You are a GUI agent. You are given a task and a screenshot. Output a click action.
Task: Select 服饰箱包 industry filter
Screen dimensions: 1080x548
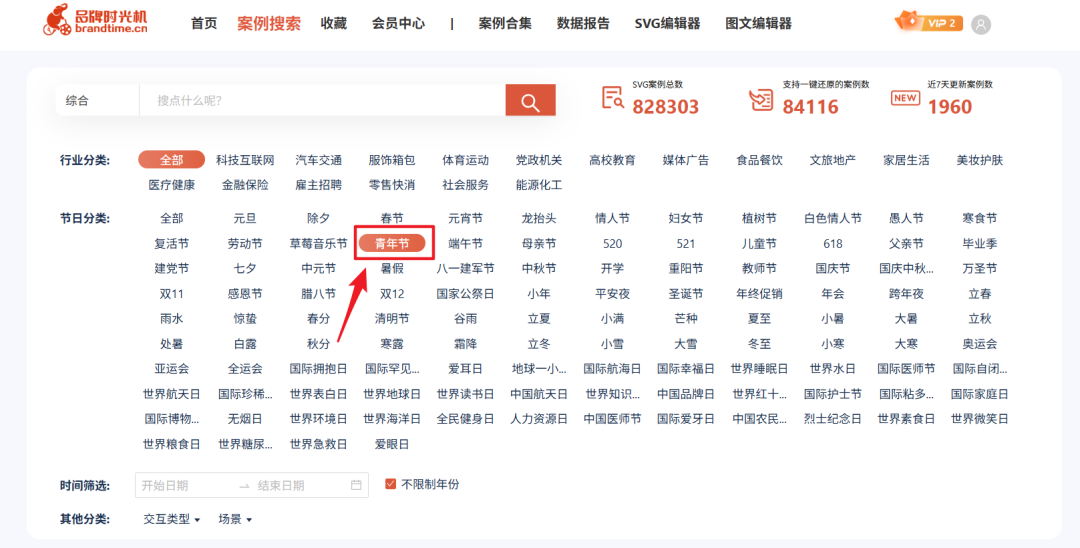point(392,160)
